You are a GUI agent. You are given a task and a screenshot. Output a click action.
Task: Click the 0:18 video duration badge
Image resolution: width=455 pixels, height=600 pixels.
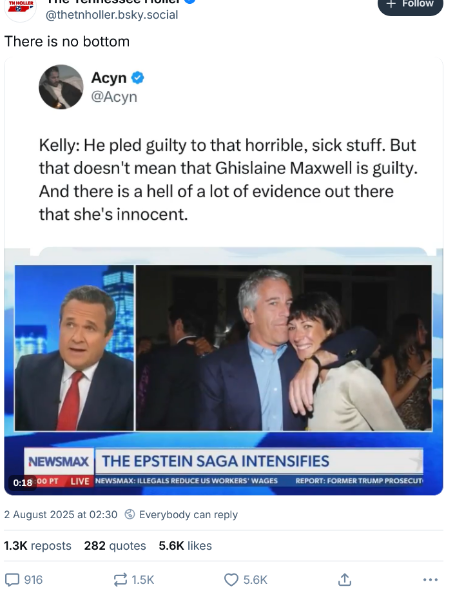point(23,483)
